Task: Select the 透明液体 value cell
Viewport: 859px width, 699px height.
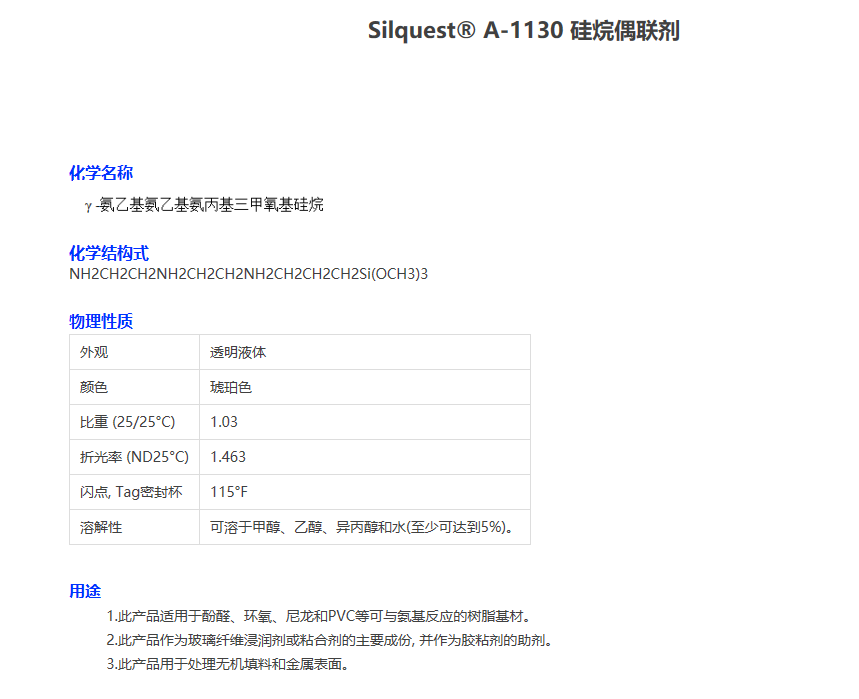Action: (238, 352)
